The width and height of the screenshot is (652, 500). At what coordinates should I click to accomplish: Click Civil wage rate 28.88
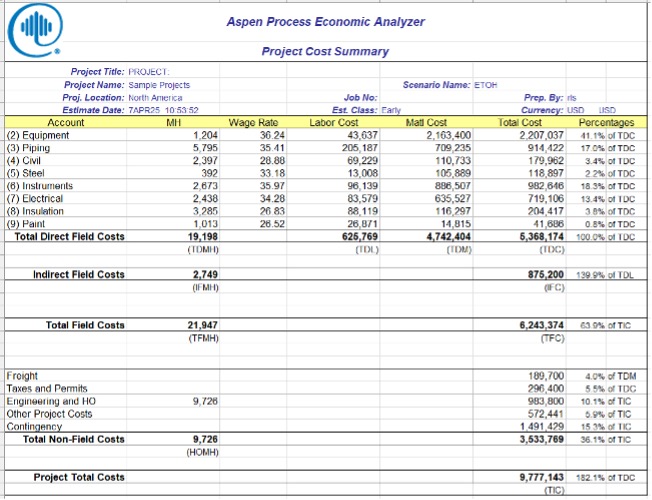pyautogui.click(x=272, y=161)
